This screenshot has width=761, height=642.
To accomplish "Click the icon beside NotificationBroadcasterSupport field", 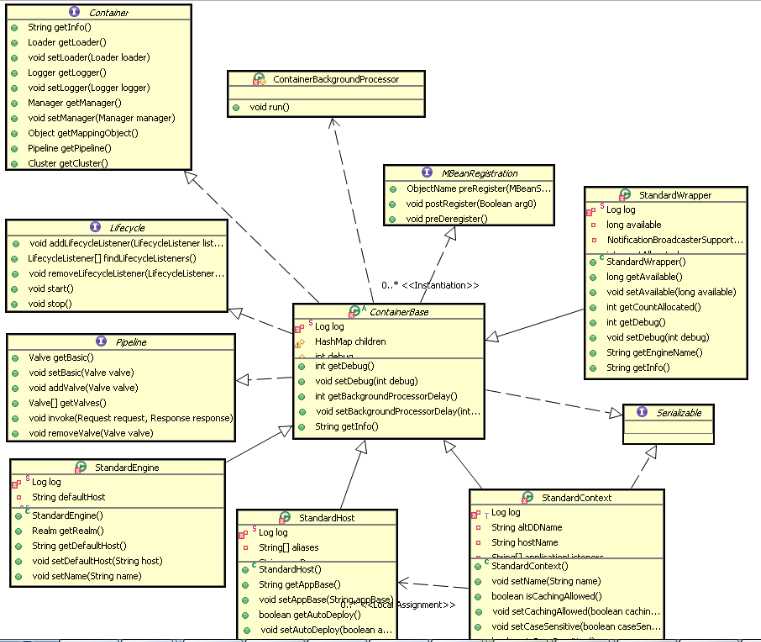I will coord(594,240).
